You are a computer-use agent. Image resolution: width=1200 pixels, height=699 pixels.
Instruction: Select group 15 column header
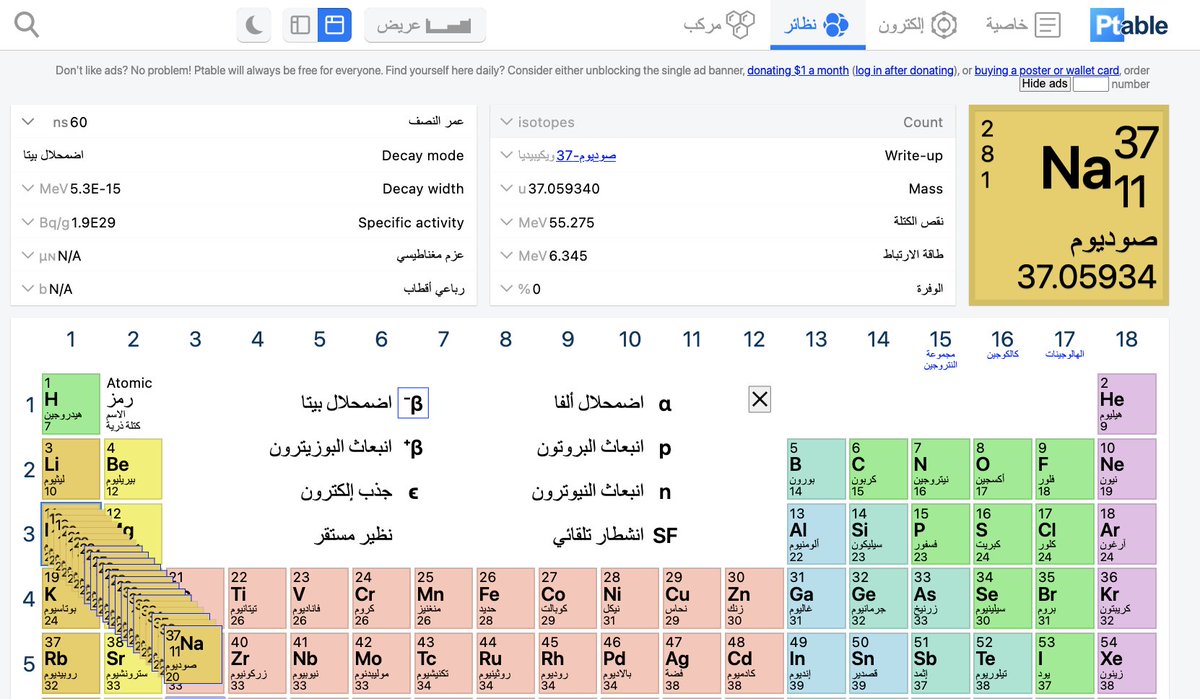point(940,340)
